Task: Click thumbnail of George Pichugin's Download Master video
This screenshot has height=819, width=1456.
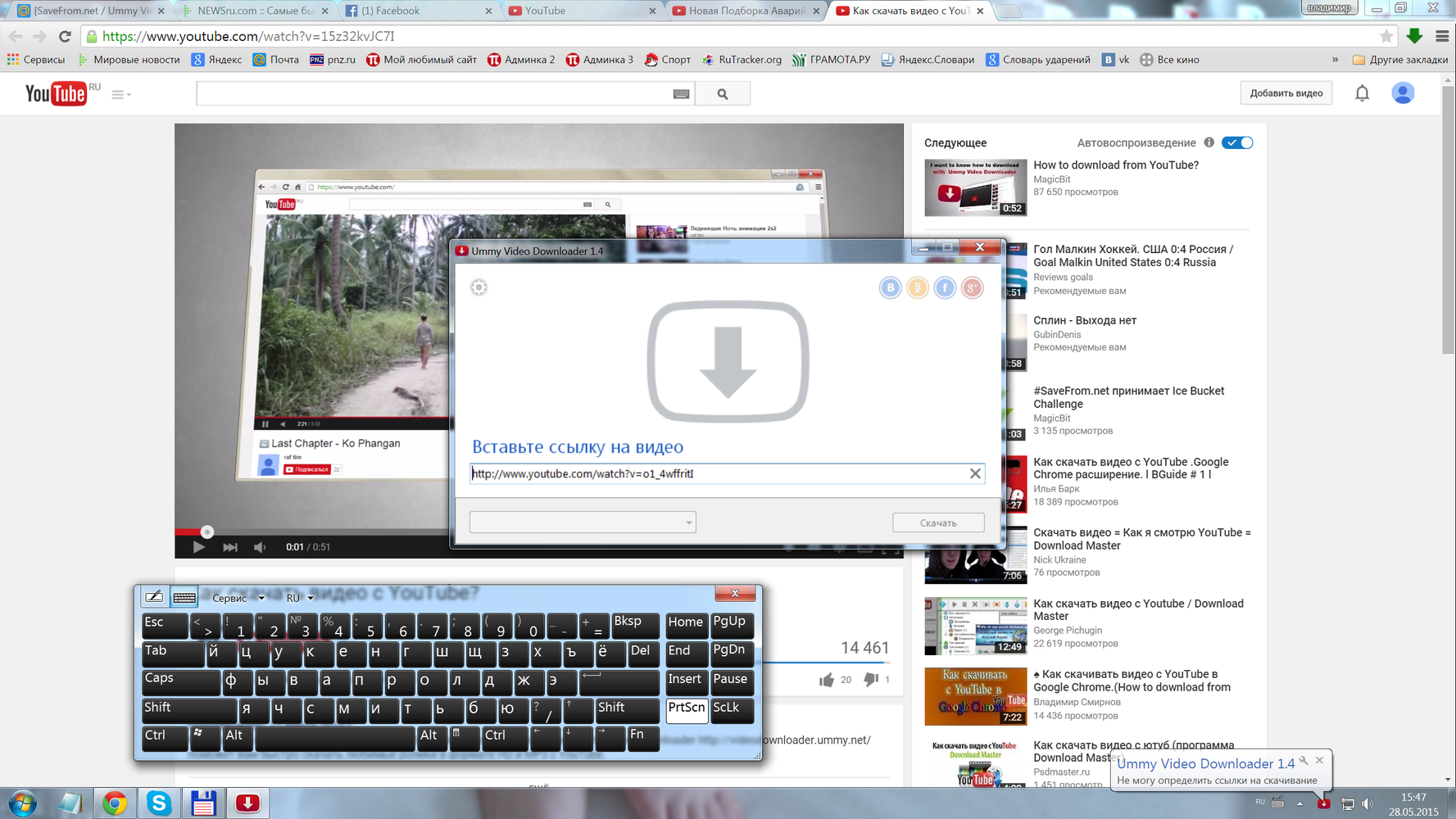Action: click(x=975, y=627)
